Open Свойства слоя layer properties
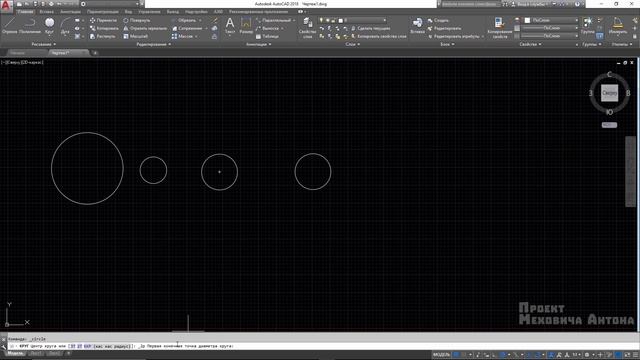Image resolution: width=640 pixels, height=360 pixels. click(x=307, y=28)
